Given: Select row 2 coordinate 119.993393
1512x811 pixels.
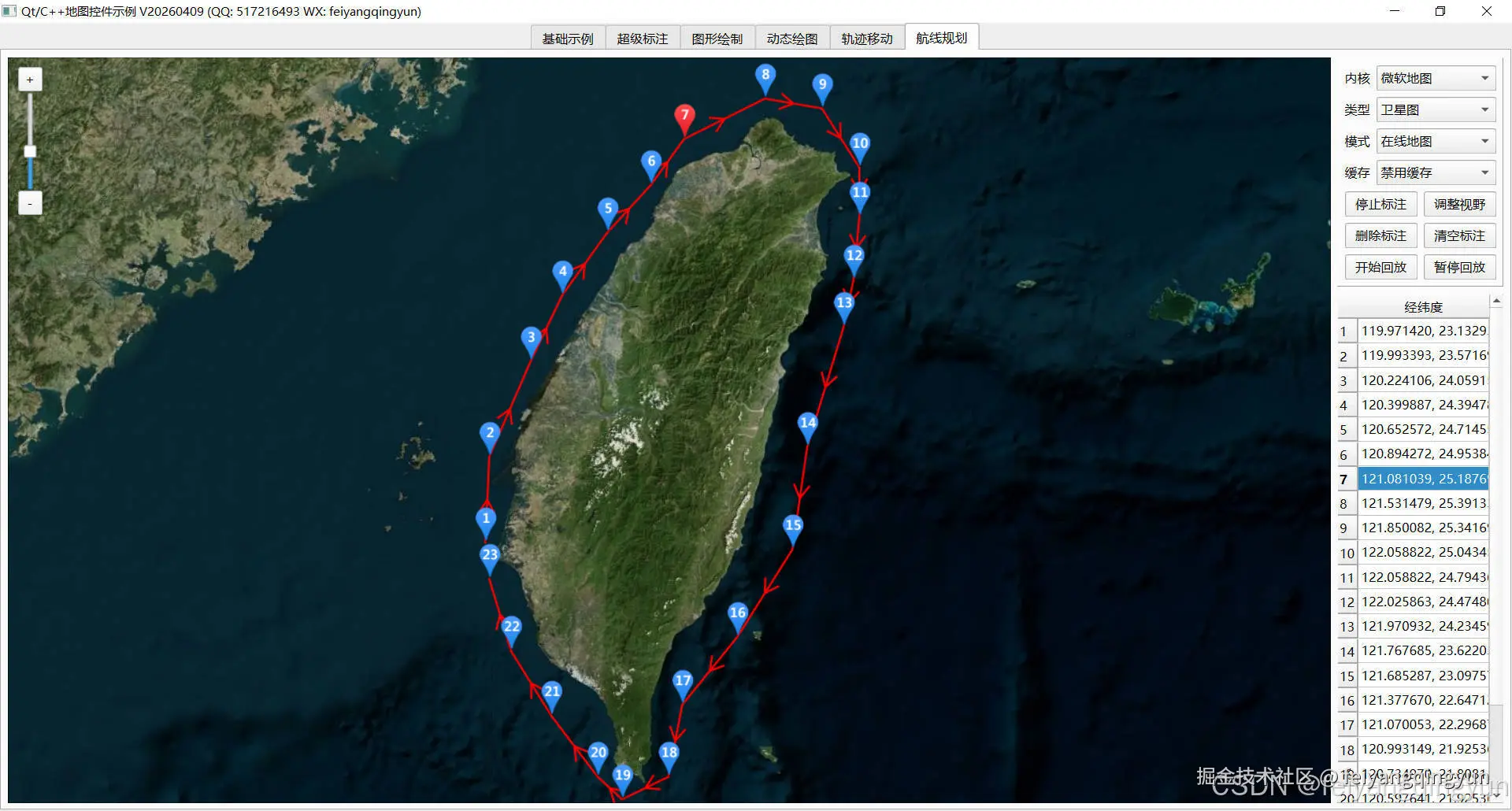Looking at the screenshot, I should 1424,356.
